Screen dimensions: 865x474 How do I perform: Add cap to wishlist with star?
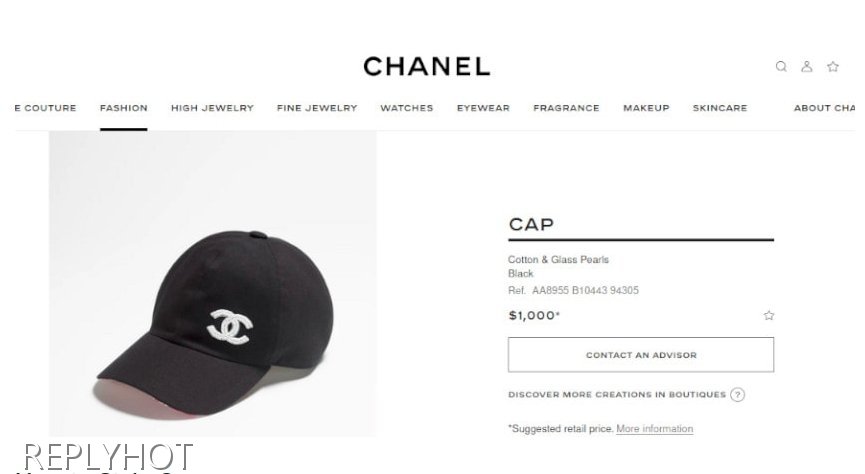(x=768, y=316)
